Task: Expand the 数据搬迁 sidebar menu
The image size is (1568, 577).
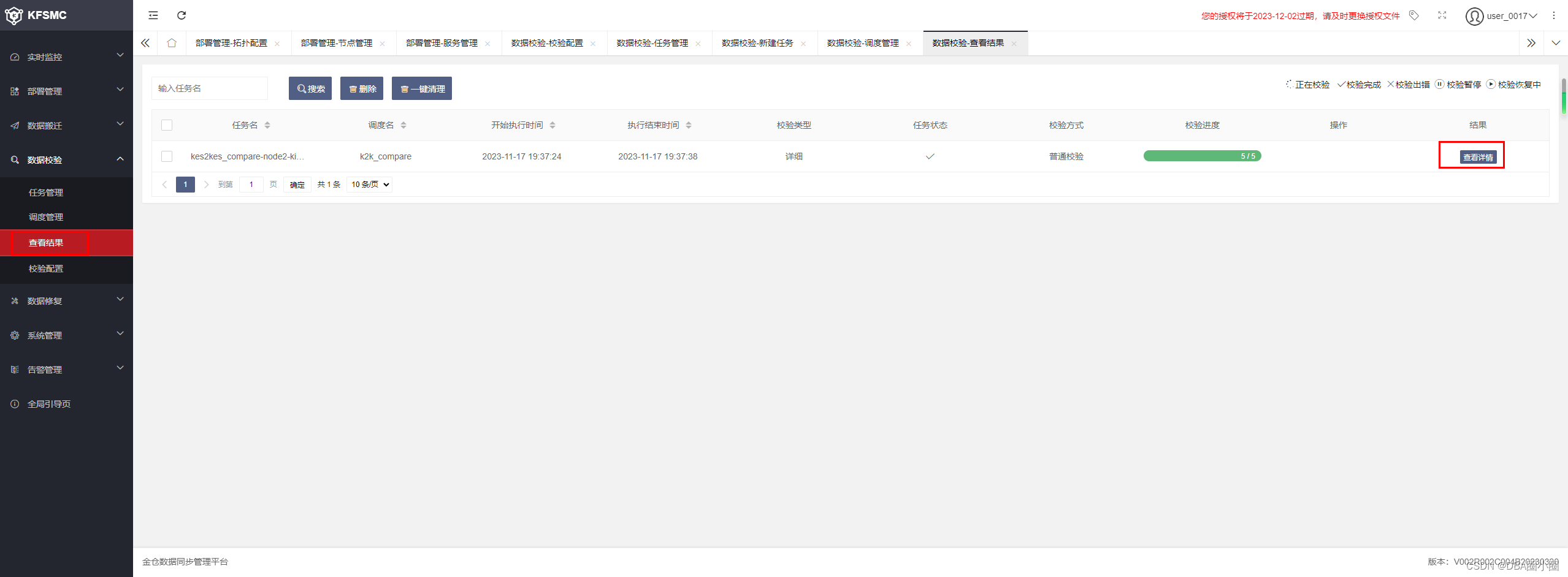Action: pos(66,125)
